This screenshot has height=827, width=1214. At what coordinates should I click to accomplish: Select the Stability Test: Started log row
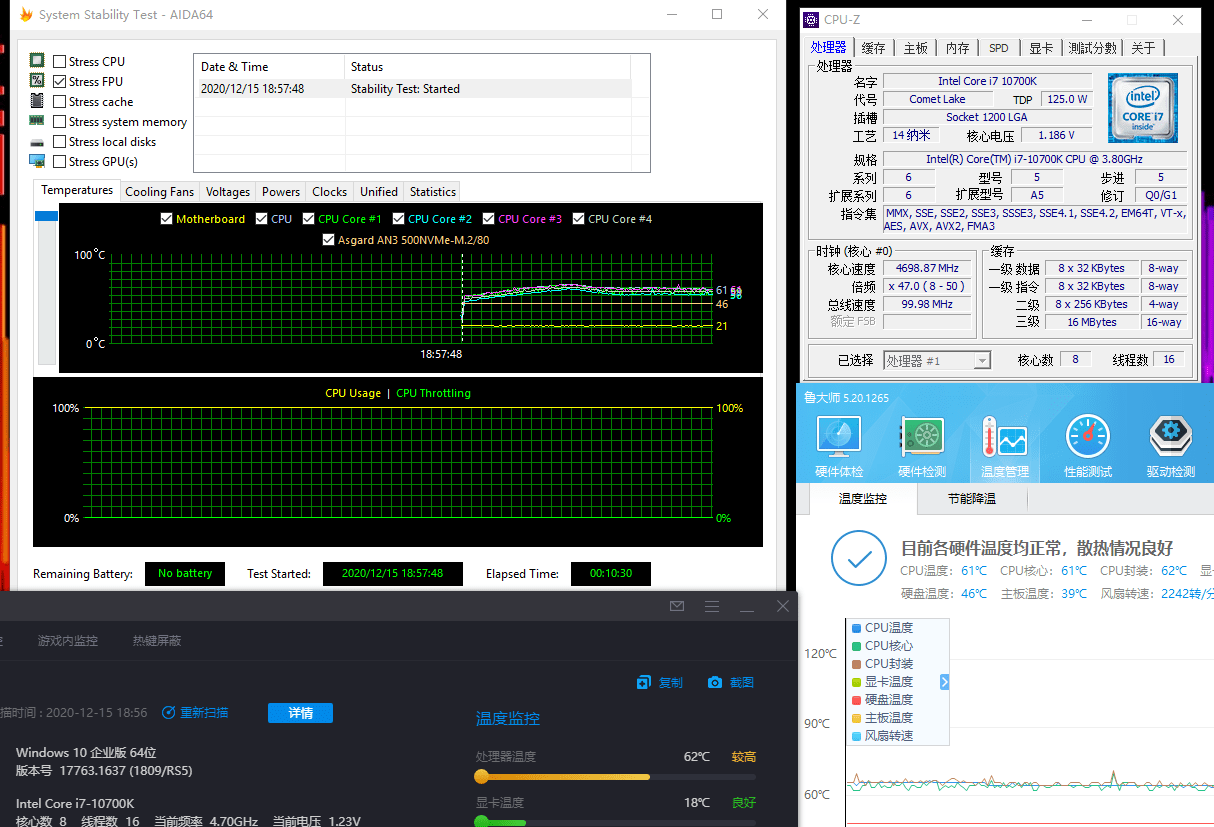tap(412, 89)
